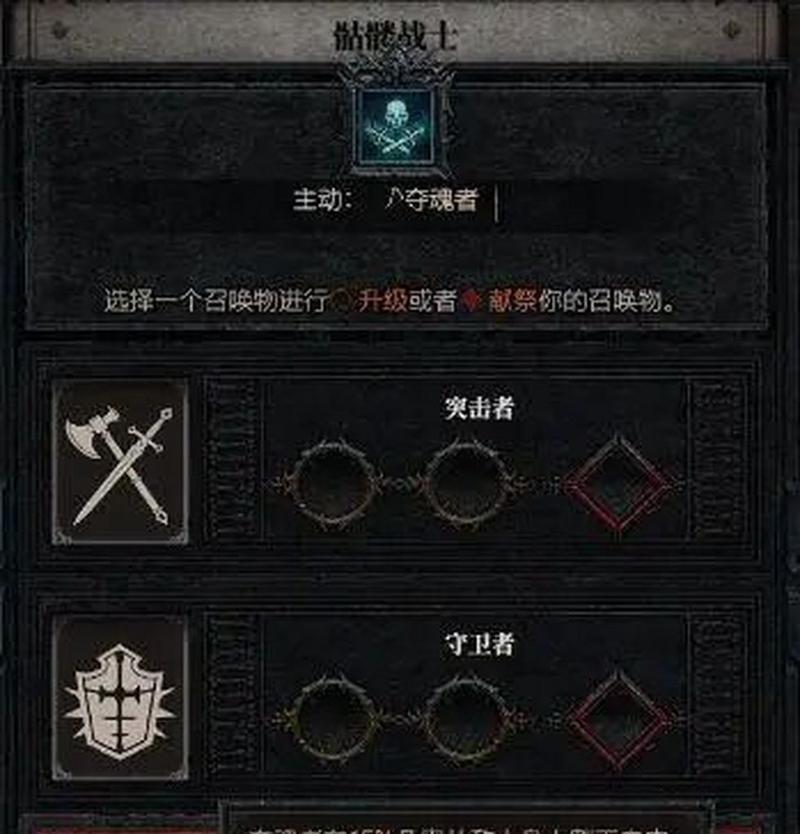Select the spiked shield Defender icon
This screenshot has width=800, height=834.
pyautogui.click(x=120, y=697)
